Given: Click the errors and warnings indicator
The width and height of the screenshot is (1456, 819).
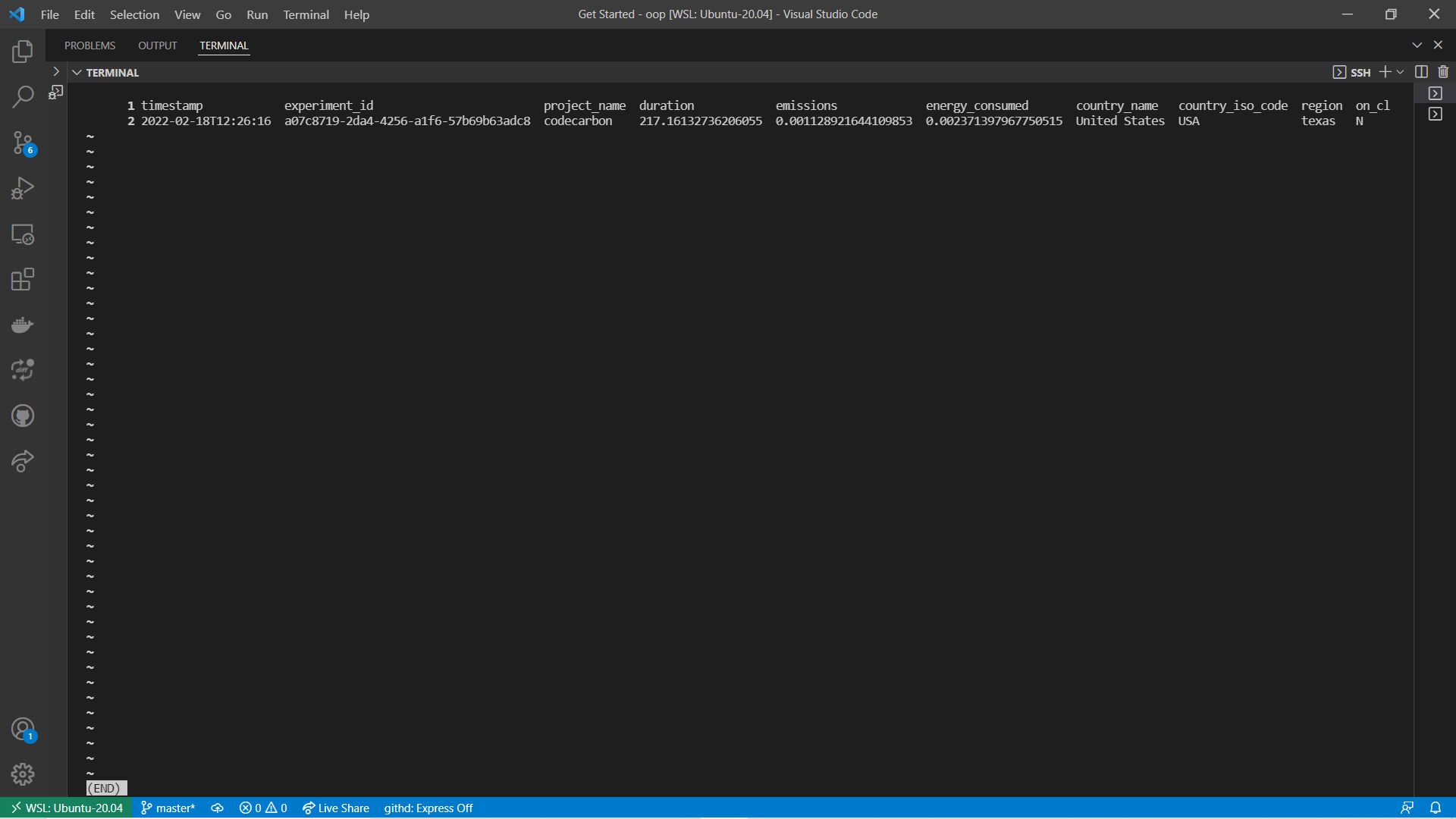Looking at the screenshot, I should (x=262, y=808).
